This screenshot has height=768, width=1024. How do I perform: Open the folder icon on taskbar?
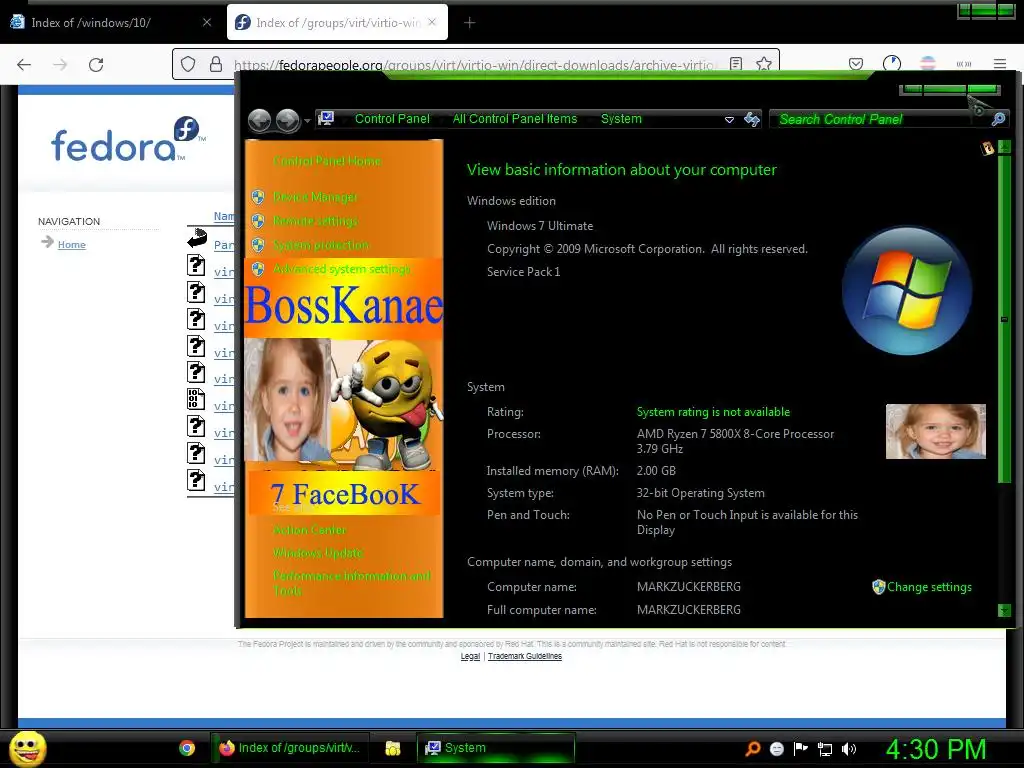[x=392, y=748]
